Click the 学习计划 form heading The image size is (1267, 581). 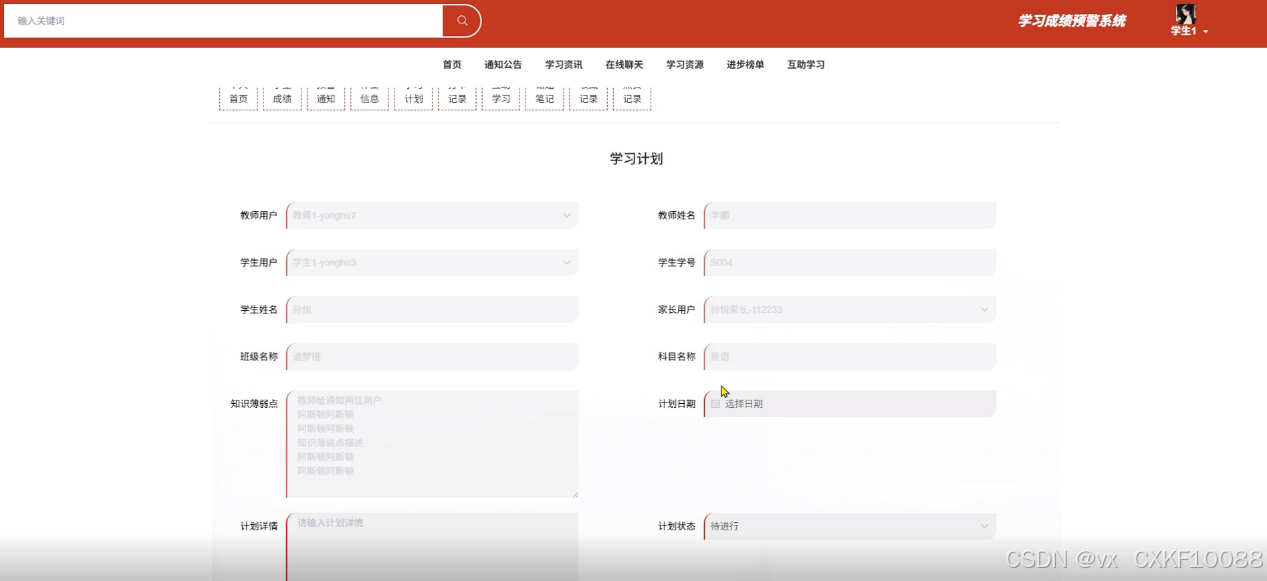[x=636, y=158]
